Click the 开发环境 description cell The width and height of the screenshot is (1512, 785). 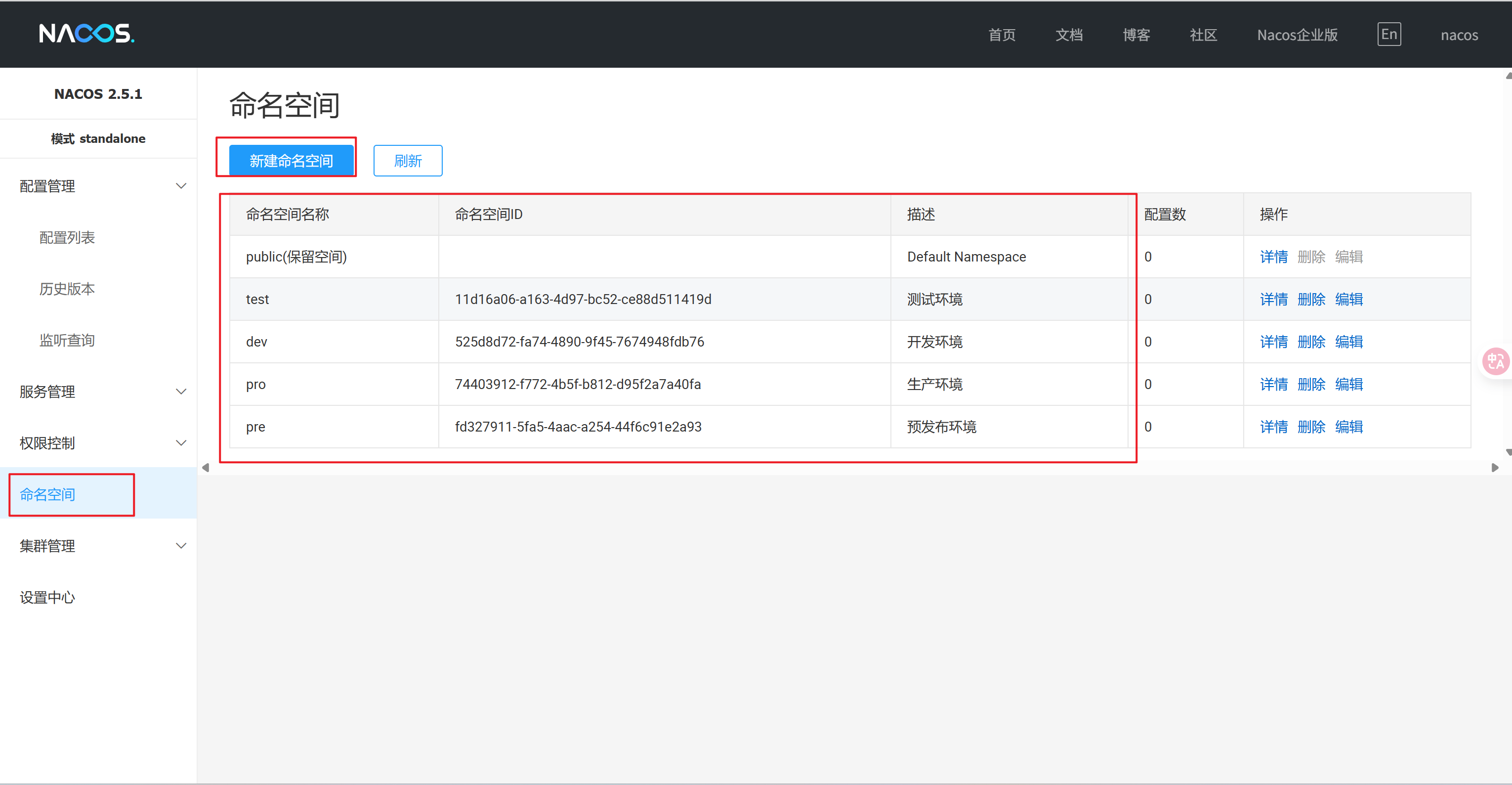click(x=1009, y=342)
